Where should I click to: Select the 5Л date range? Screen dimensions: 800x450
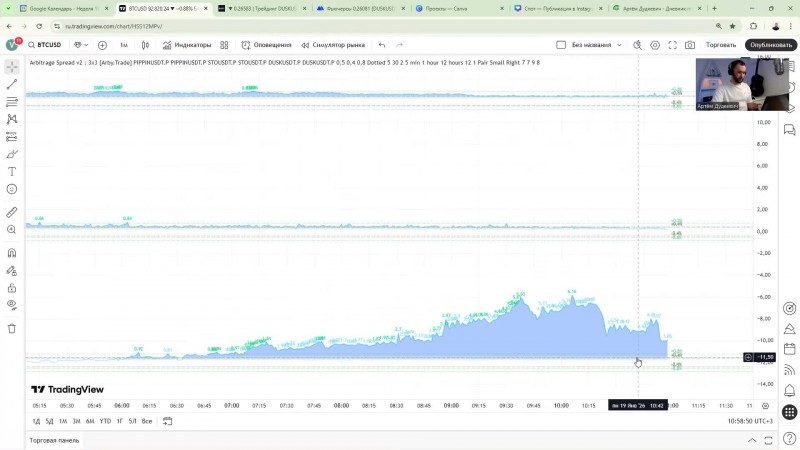point(132,421)
